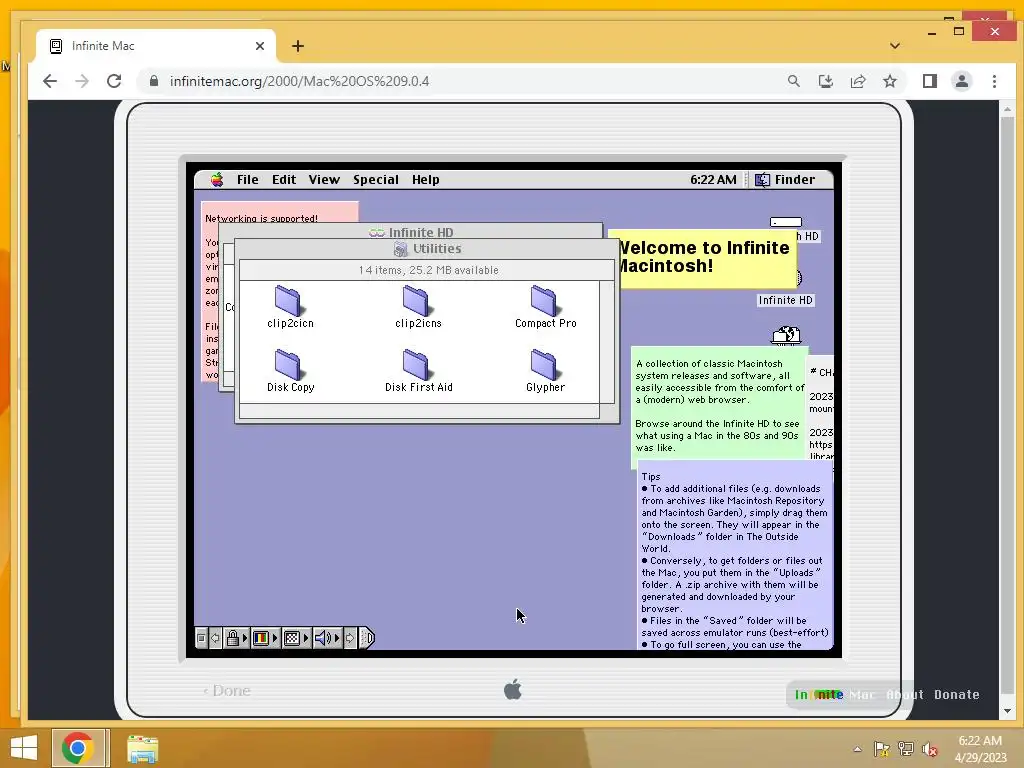
Task: Open the tab search dropdown chevron
Action: click(x=895, y=46)
